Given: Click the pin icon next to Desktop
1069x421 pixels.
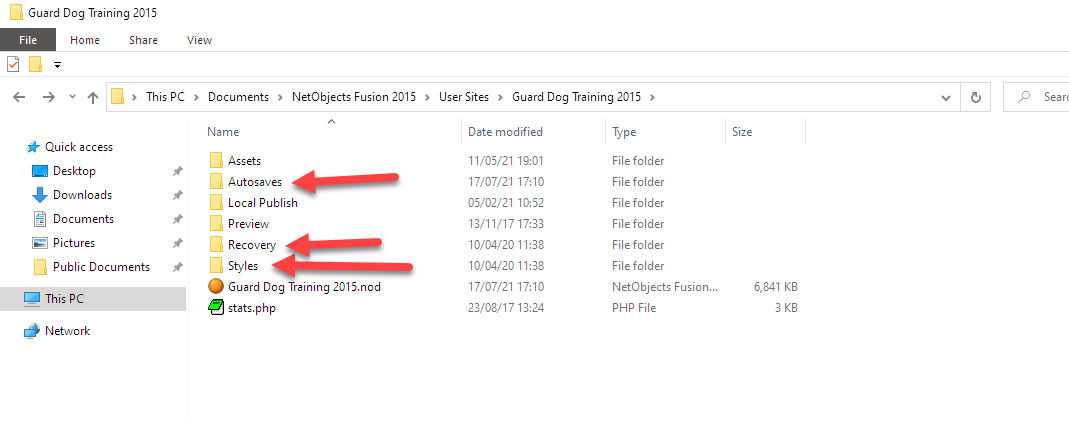Looking at the screenshot, I should (177, 172).
